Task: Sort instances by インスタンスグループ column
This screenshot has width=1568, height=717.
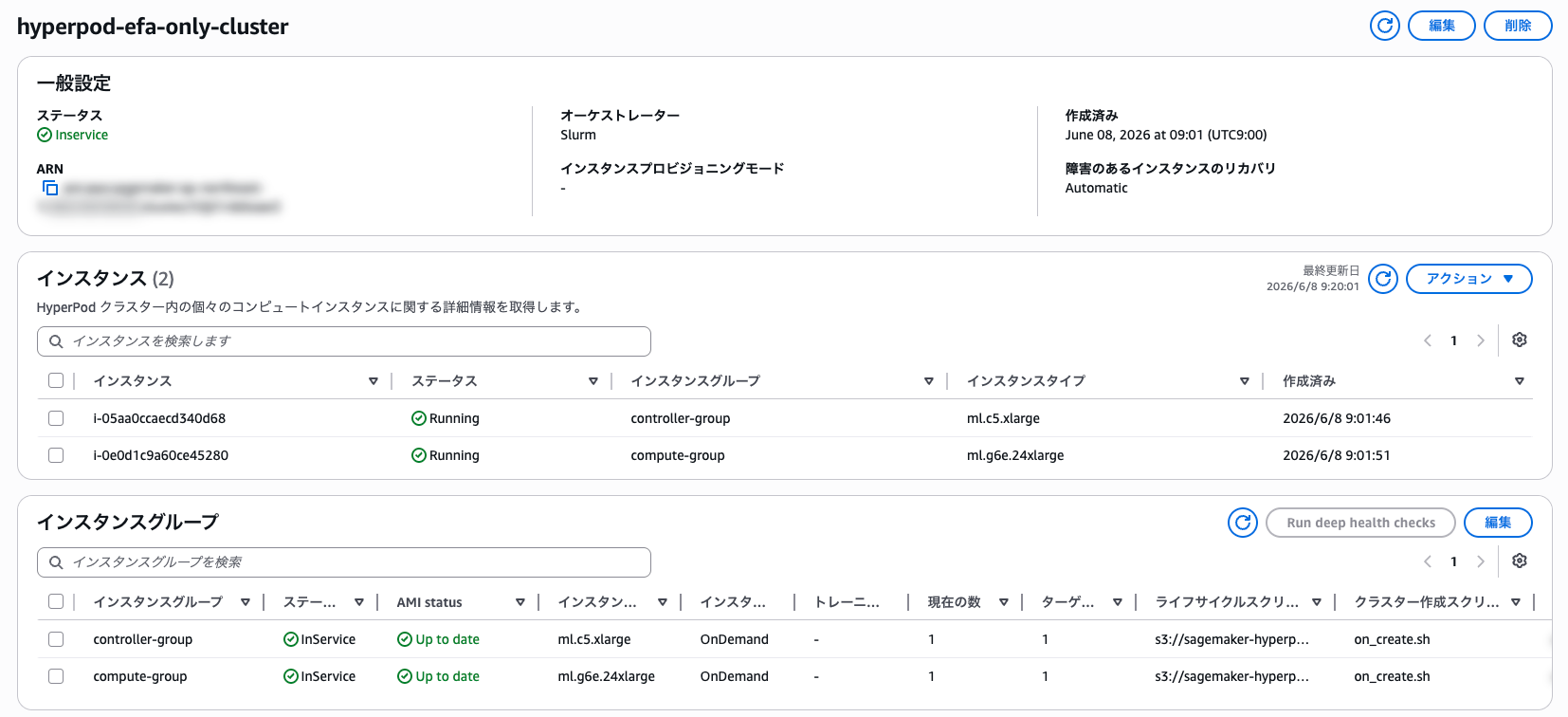Action: pyautogui.click(x=928, y=381)
